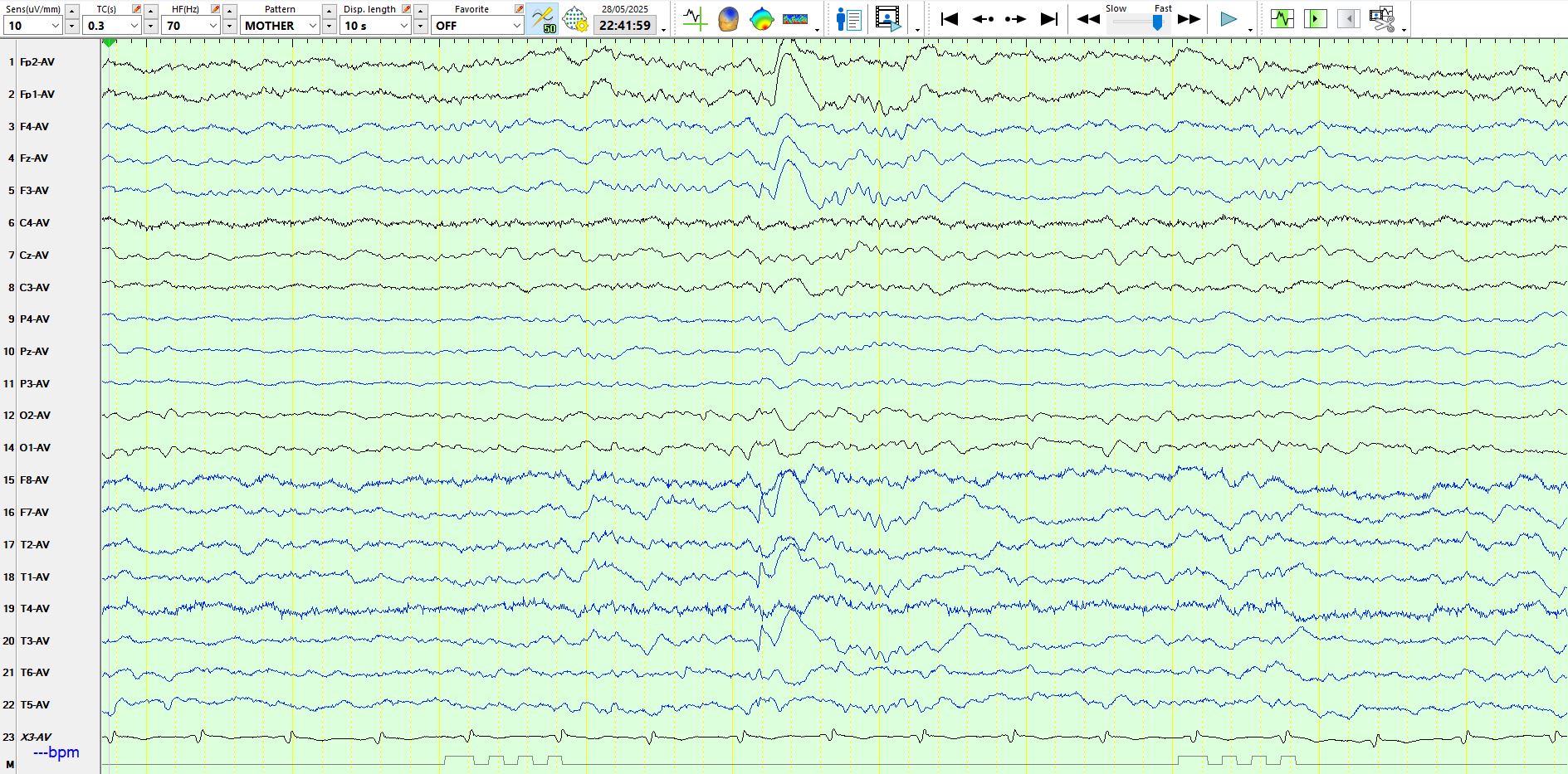Select the T5-AV channel label
The height and width of the screenshot is (774, 1568).
pos(35,705)
